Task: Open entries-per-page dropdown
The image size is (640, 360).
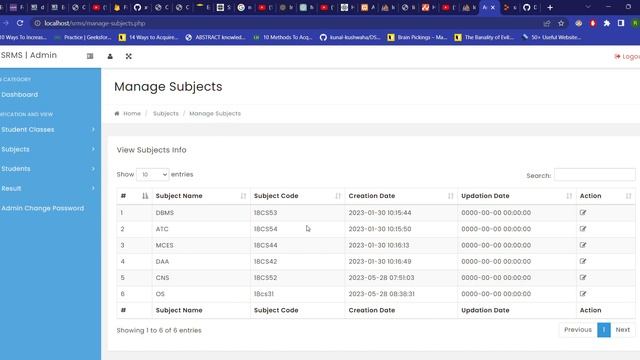Action: click(x=153, y=174)
